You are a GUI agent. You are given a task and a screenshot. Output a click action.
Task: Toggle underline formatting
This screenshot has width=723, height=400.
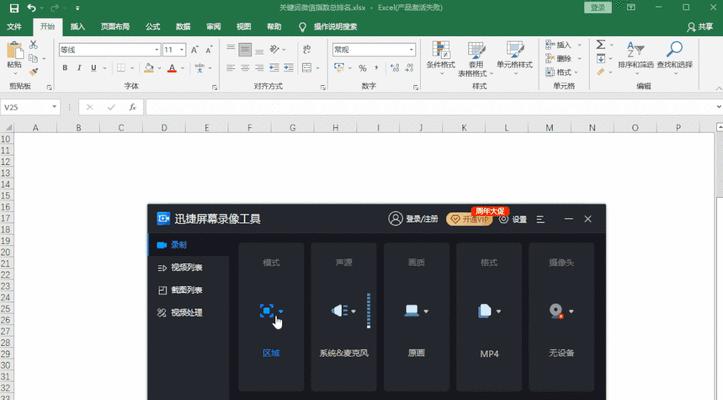coord(94,68)
